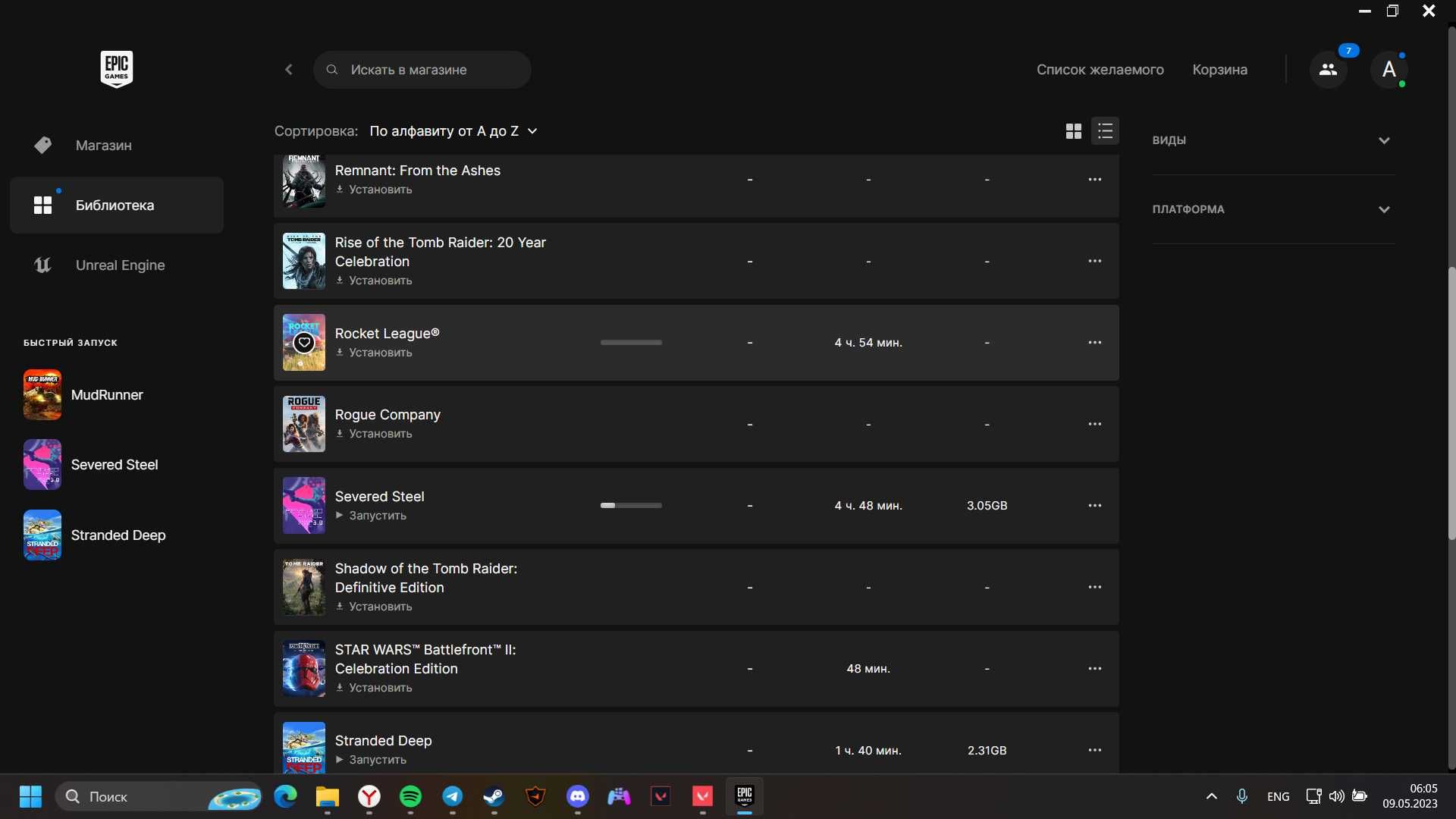Open more options for Stranded Deep
Image resolution: width=1456 pixels, height=819 pixels.
click(x=1095, y=750)
